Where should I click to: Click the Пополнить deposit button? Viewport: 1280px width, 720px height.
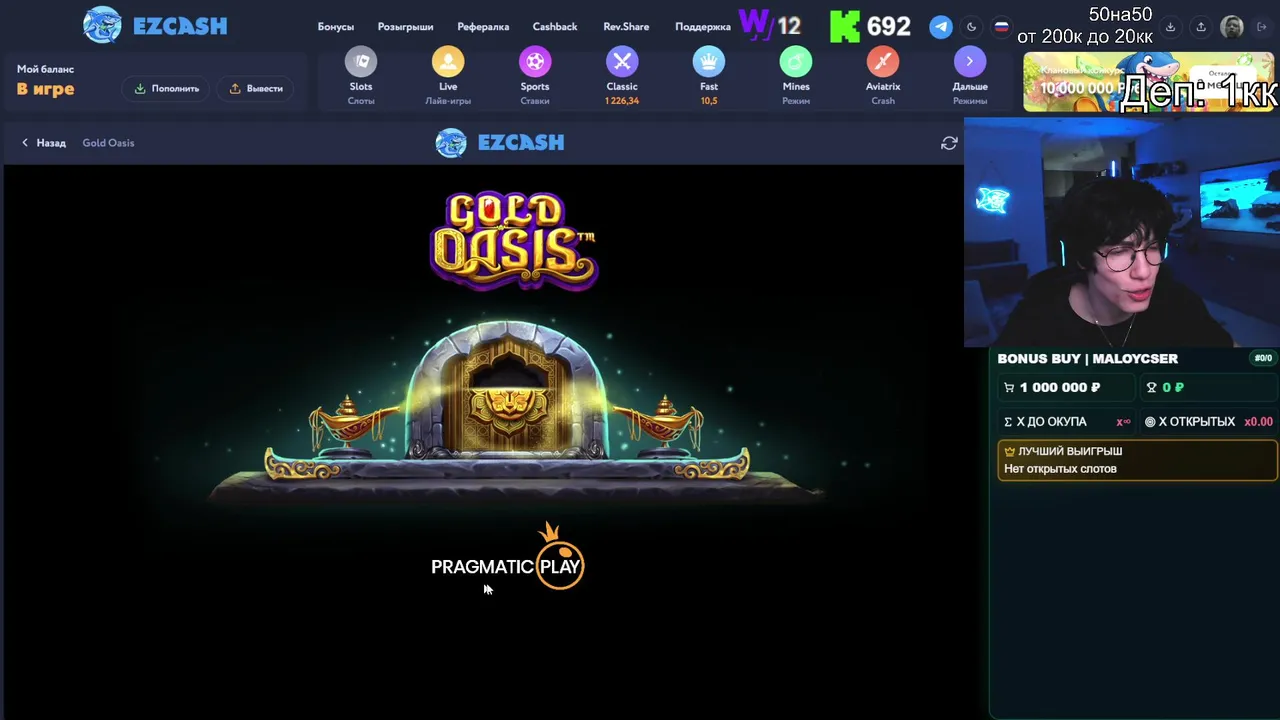coord(167,88)
